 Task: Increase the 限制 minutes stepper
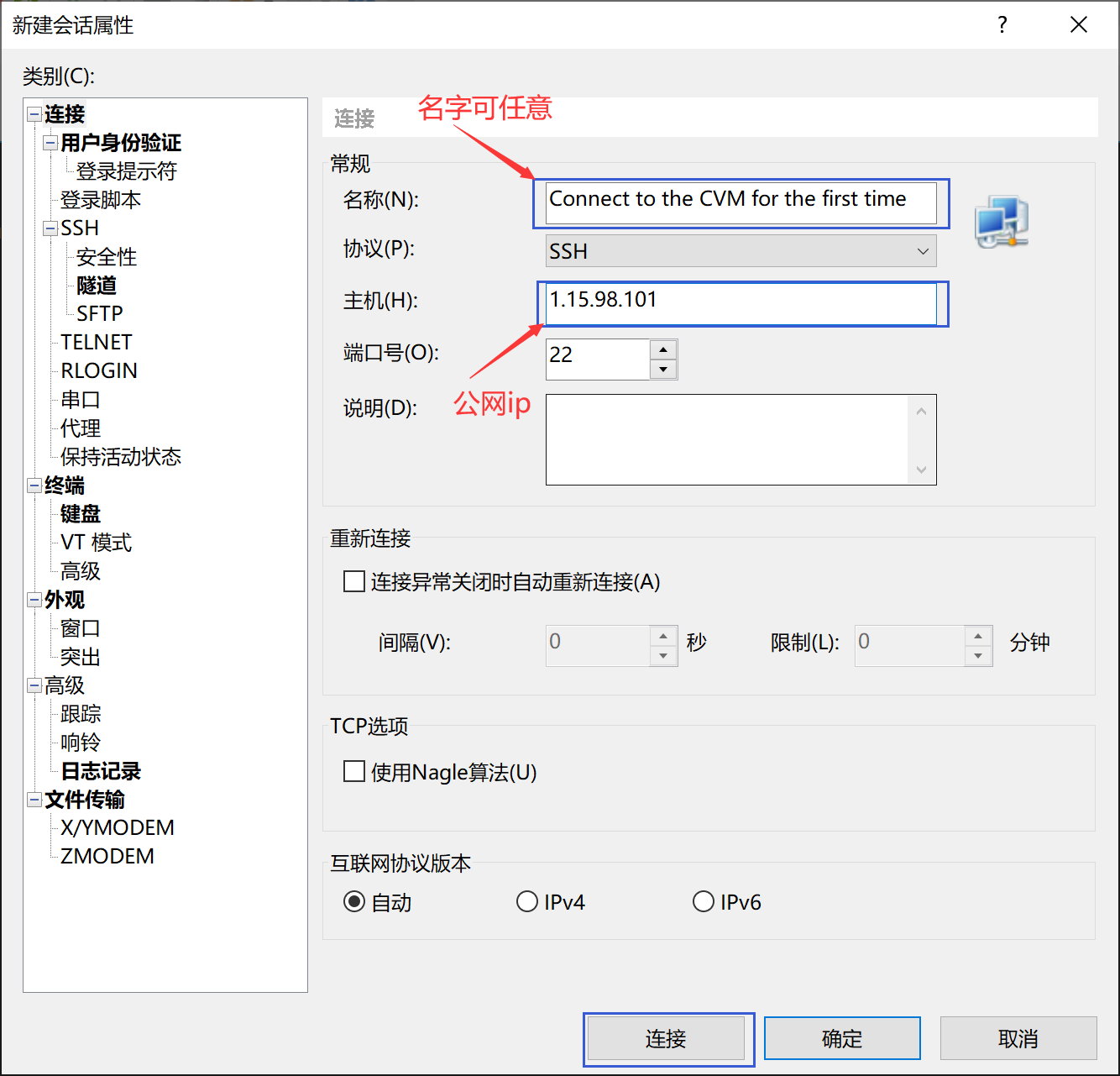pos(978,636)
